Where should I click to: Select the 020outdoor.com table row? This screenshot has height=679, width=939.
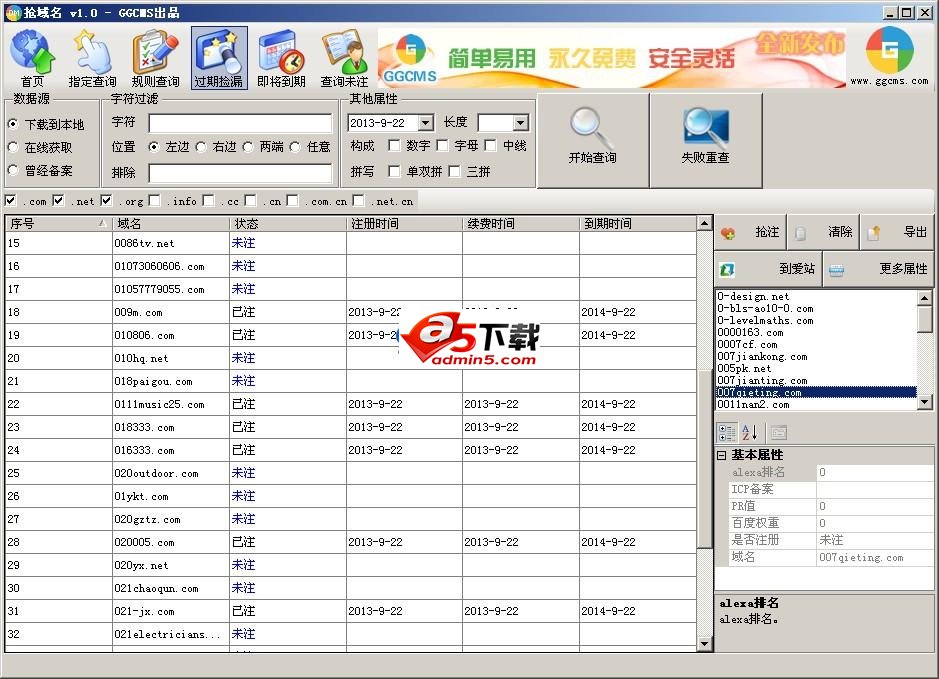tap(351, 473)
